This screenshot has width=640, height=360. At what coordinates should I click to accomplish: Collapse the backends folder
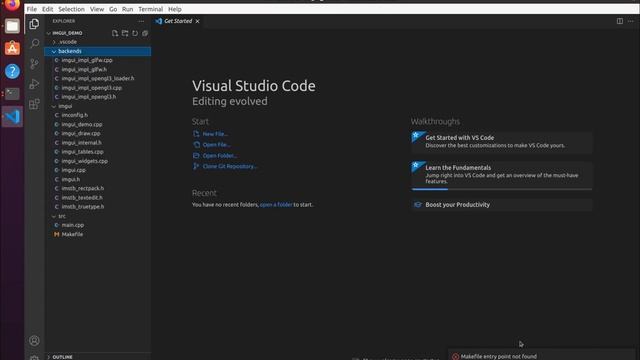click(54, 51)
